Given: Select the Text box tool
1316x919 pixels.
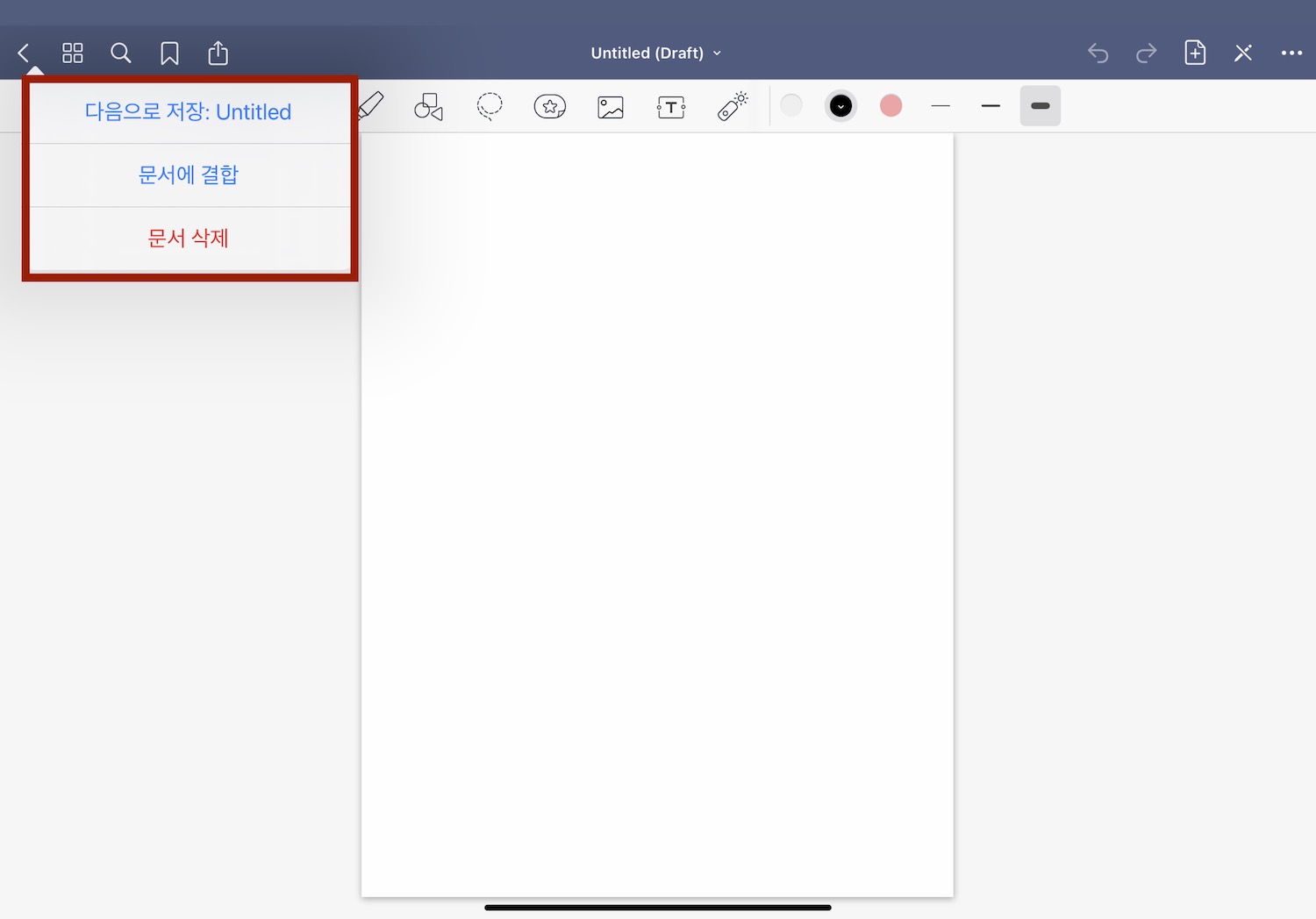Looking at the screenshot, I should (x=670, y=106).
